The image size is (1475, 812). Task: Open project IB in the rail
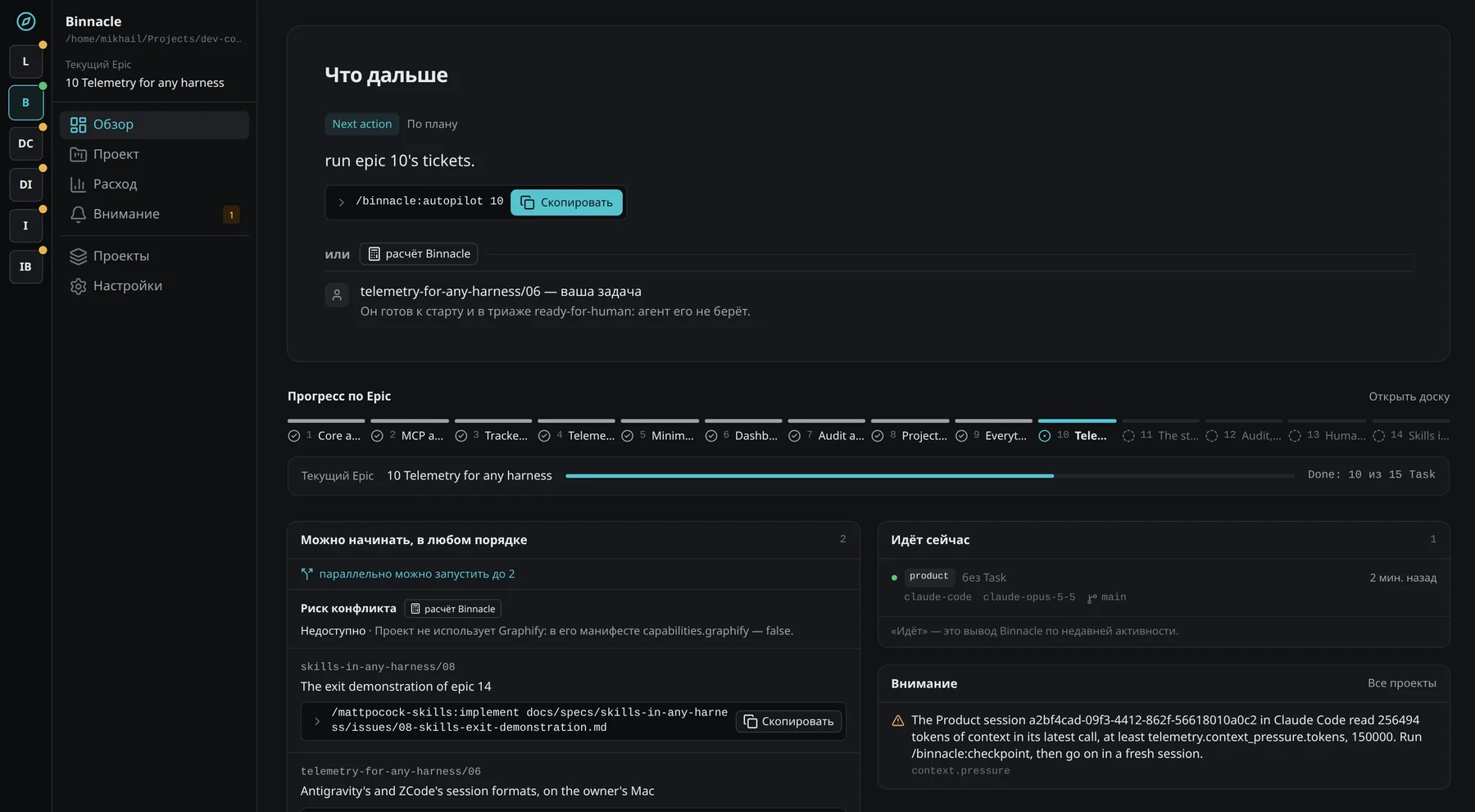pyautogui.click(x=26, y=266)
